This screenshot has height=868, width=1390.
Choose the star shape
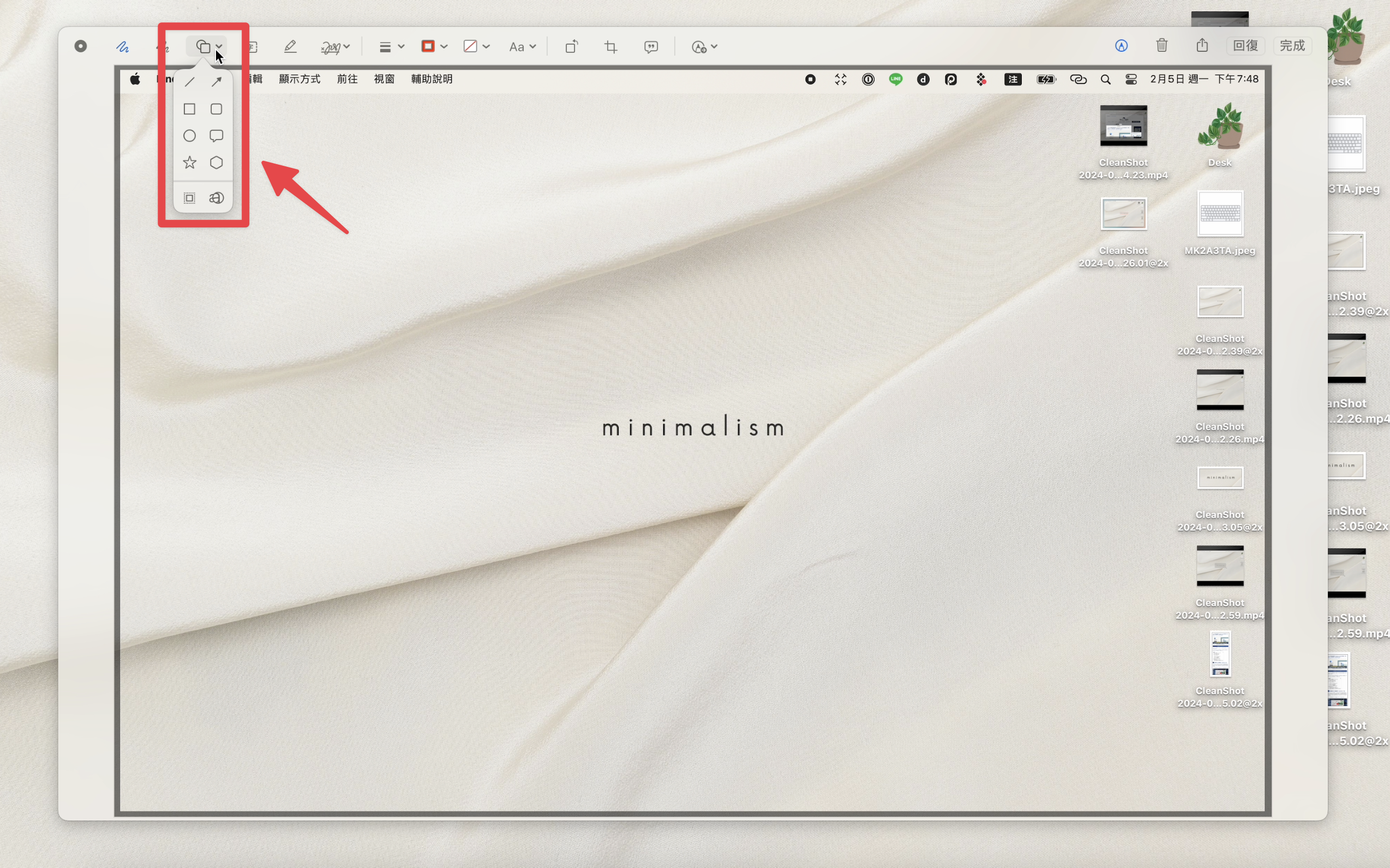click(189, 163)
